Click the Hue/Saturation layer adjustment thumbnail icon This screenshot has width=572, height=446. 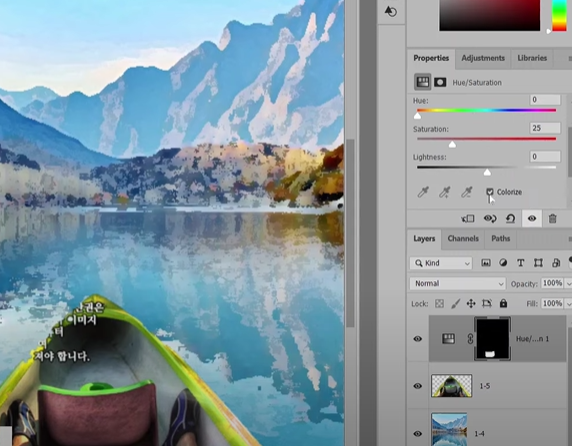448,339
